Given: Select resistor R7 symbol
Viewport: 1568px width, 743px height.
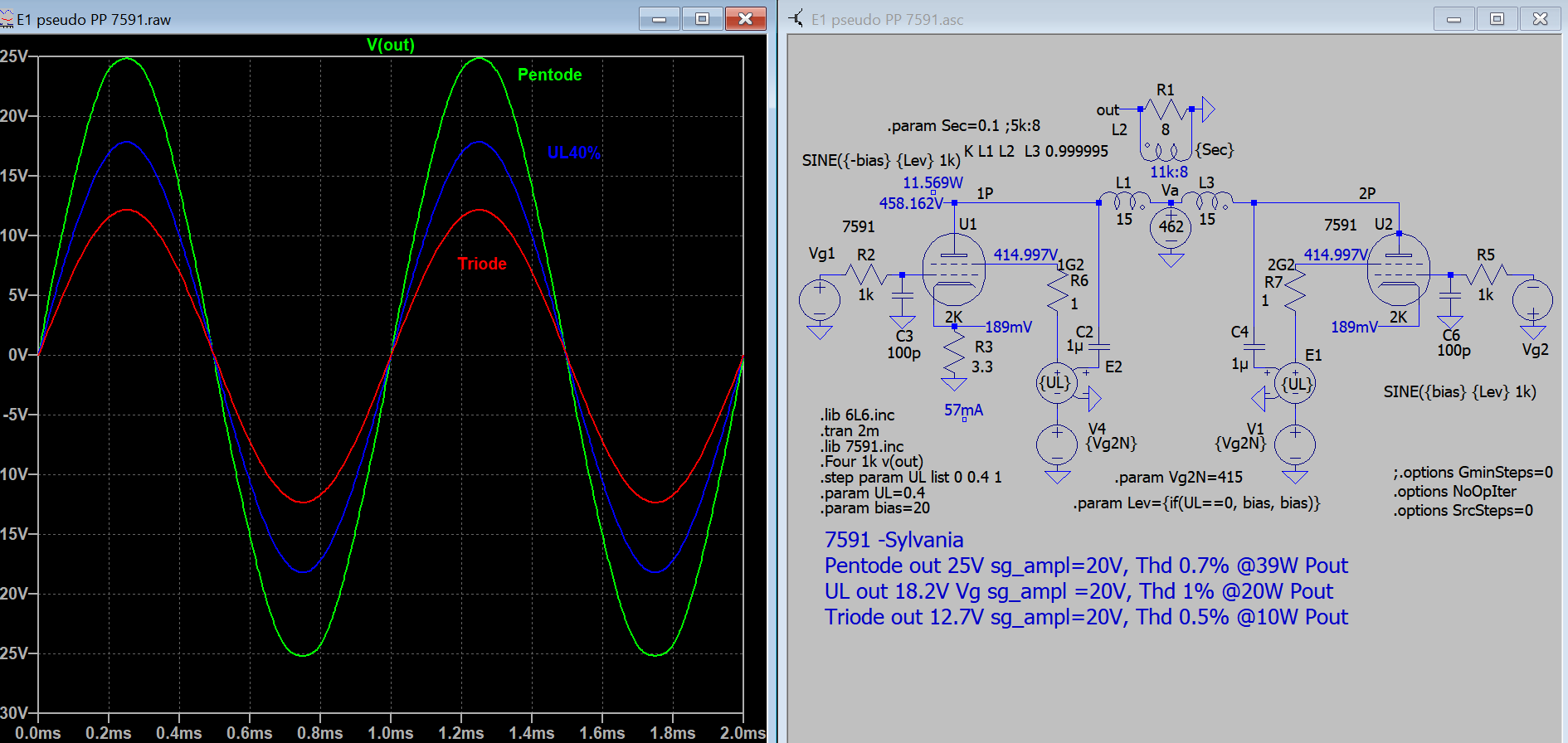Looking at the screenshot, I should 1295,292.
